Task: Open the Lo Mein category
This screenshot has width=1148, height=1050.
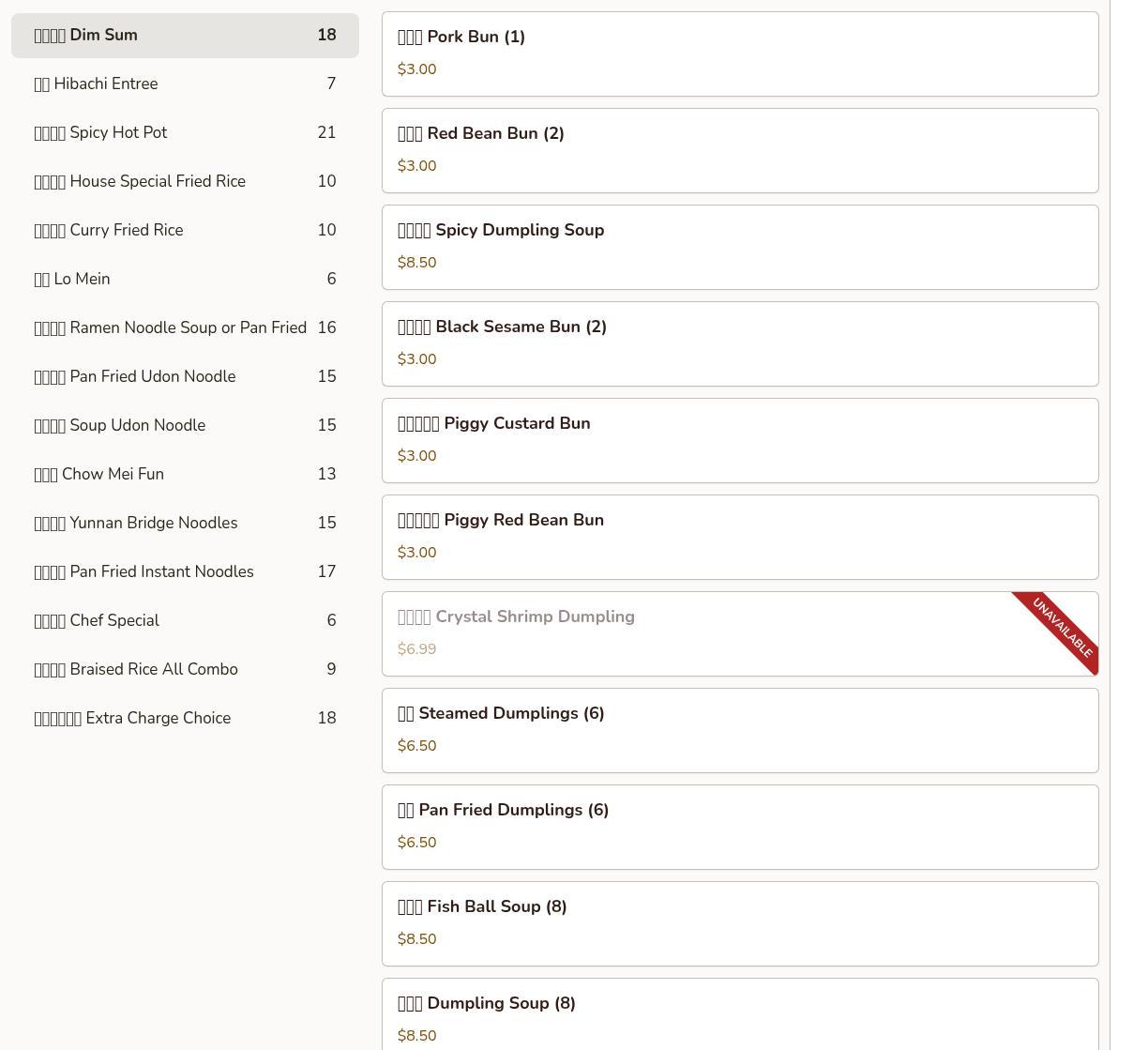Action: [x=185, y=279]
